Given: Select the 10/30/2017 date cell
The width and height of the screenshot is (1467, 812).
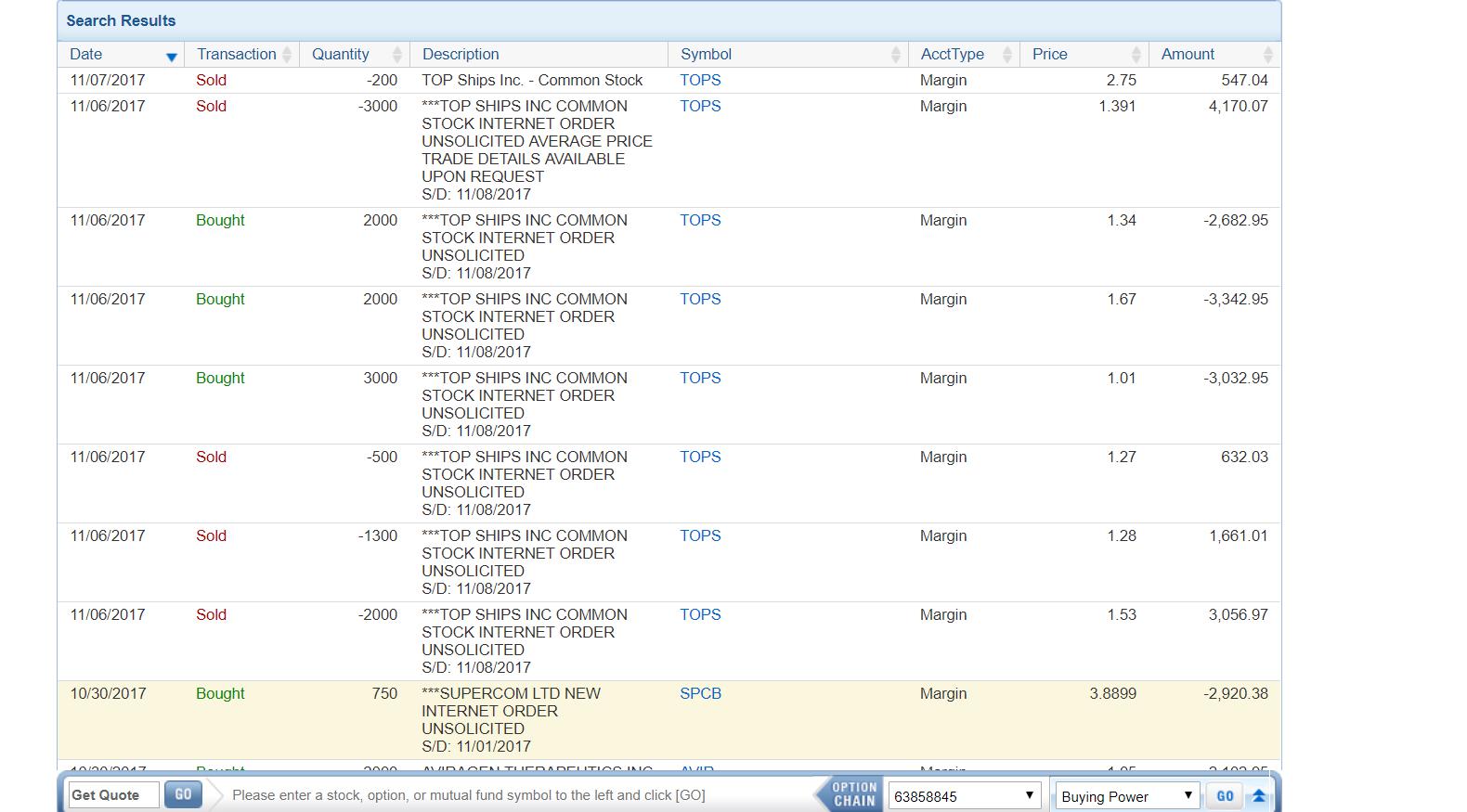Looking at the screenshot, I should point(108,694).
